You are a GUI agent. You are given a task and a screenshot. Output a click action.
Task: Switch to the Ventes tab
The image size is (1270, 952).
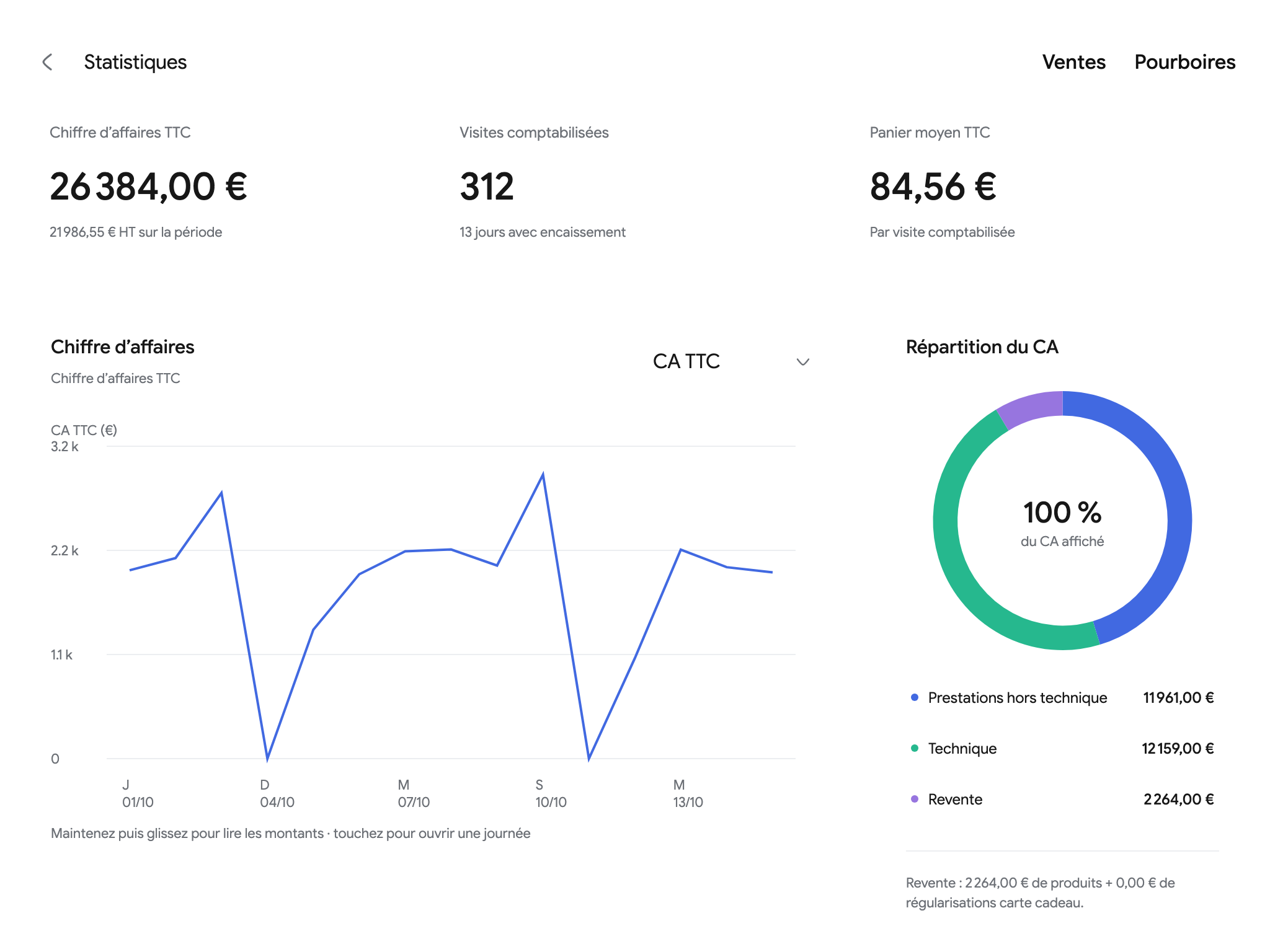pos(1073,62)
